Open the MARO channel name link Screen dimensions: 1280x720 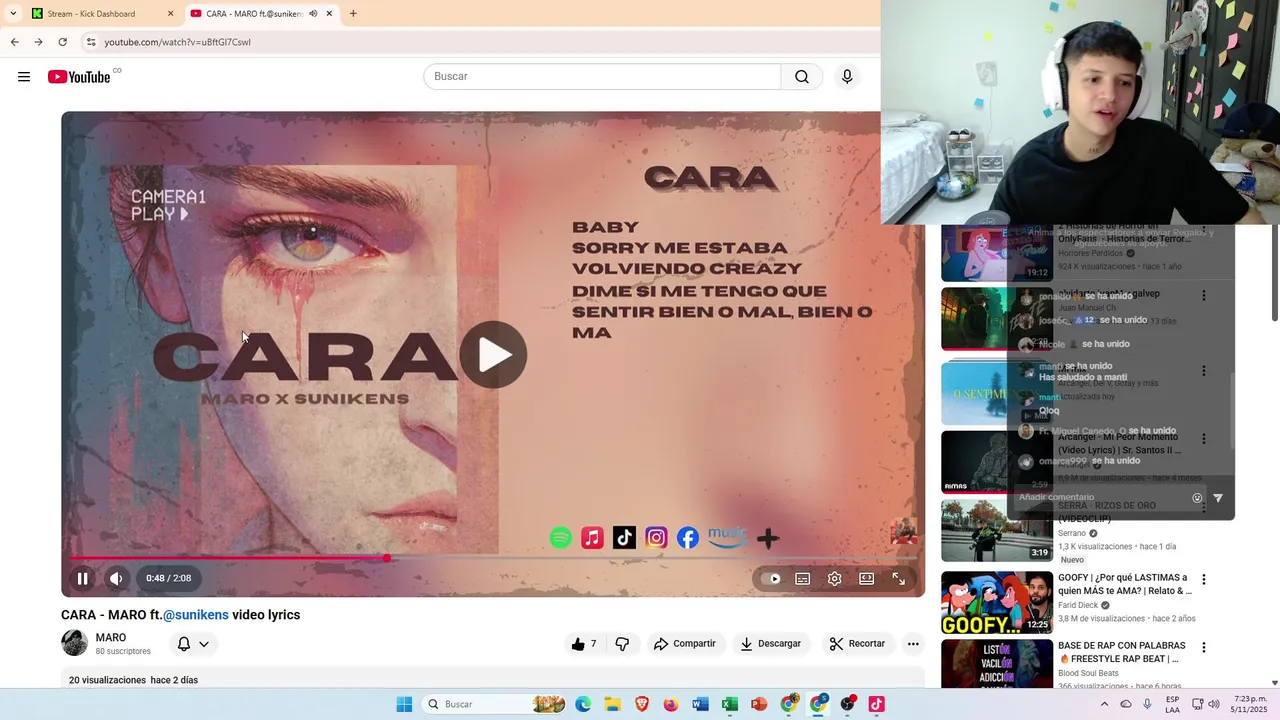[111, 638]
